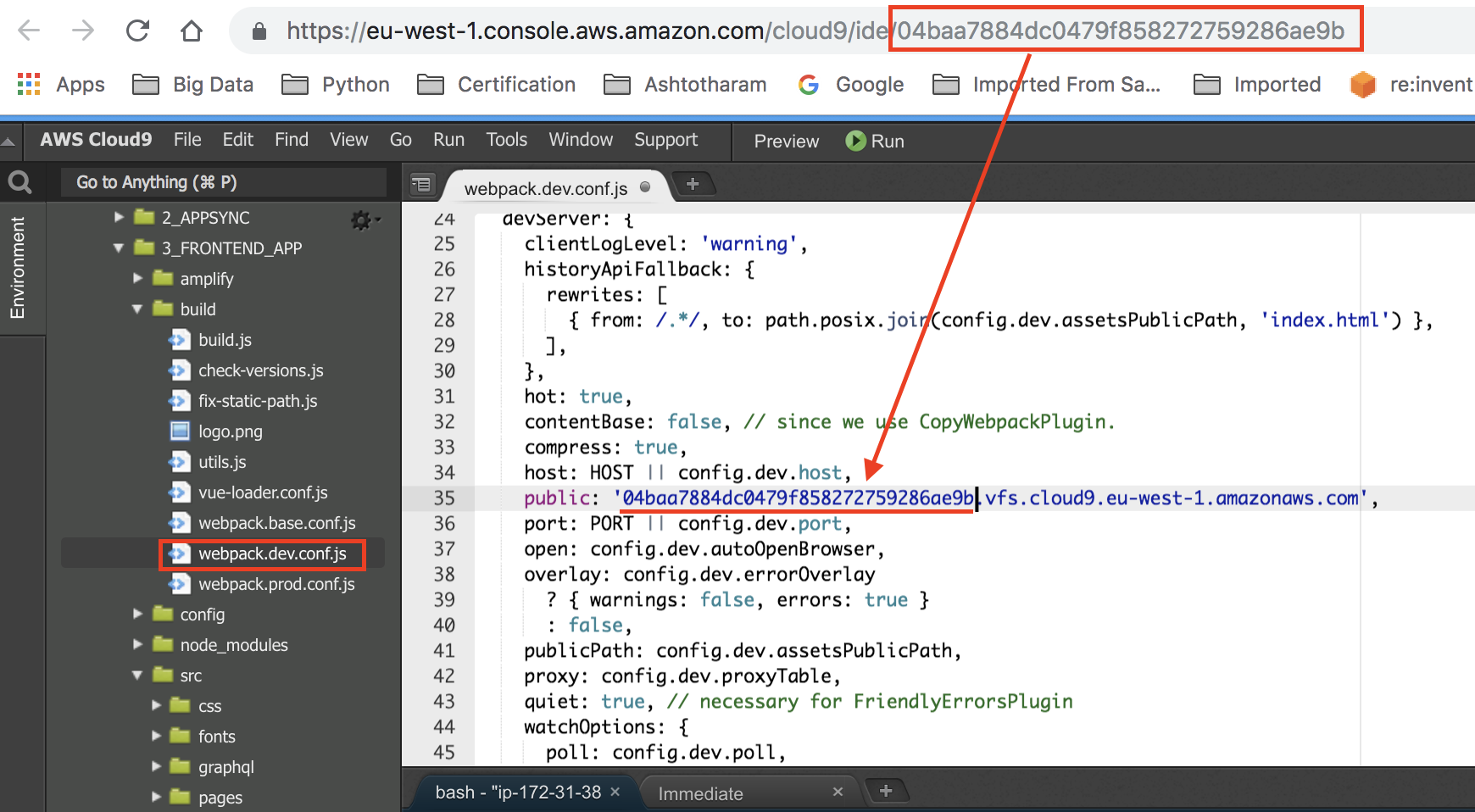Open the Find menu
The image size is (1475, 812).
pyautogui.click(x=292, y=140)
